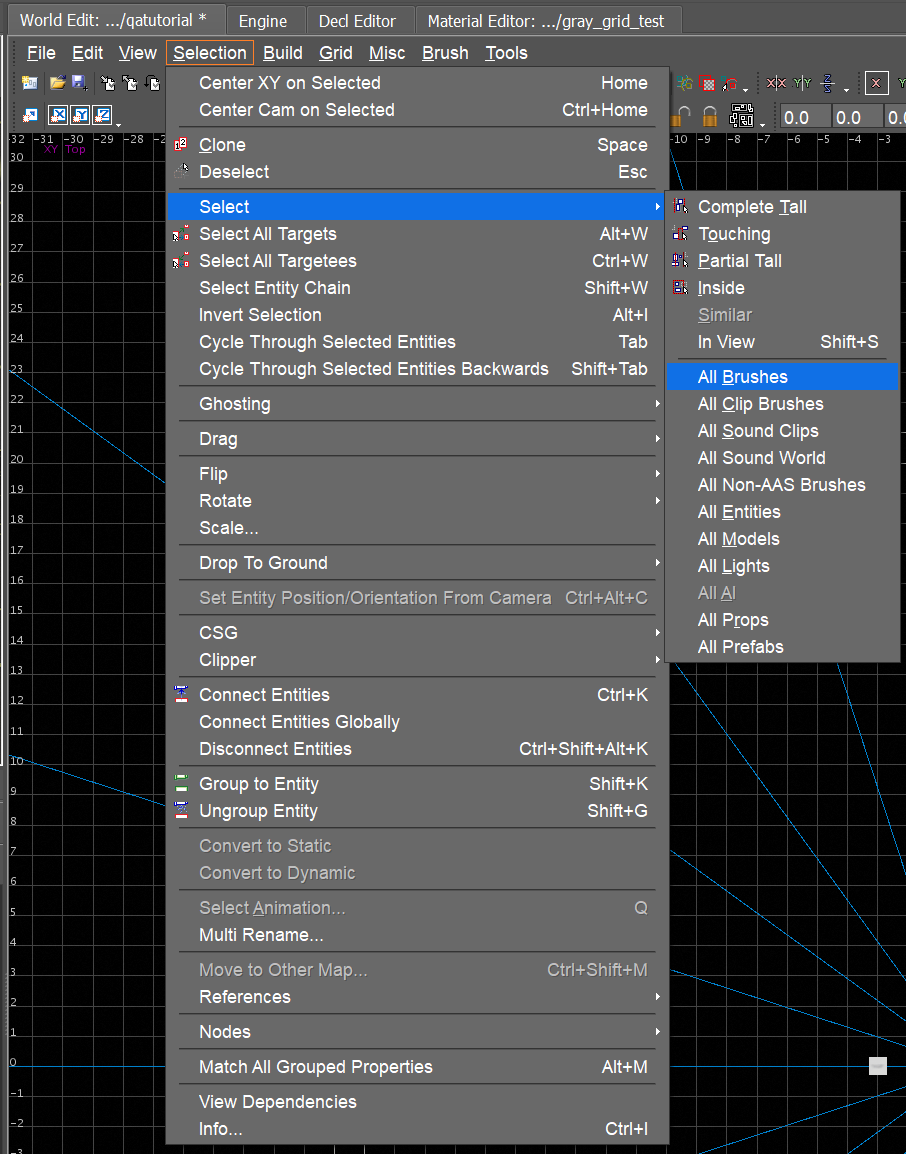Open the File menu
This screenshot has height=1154, width=906.
[x=41, y=53]
